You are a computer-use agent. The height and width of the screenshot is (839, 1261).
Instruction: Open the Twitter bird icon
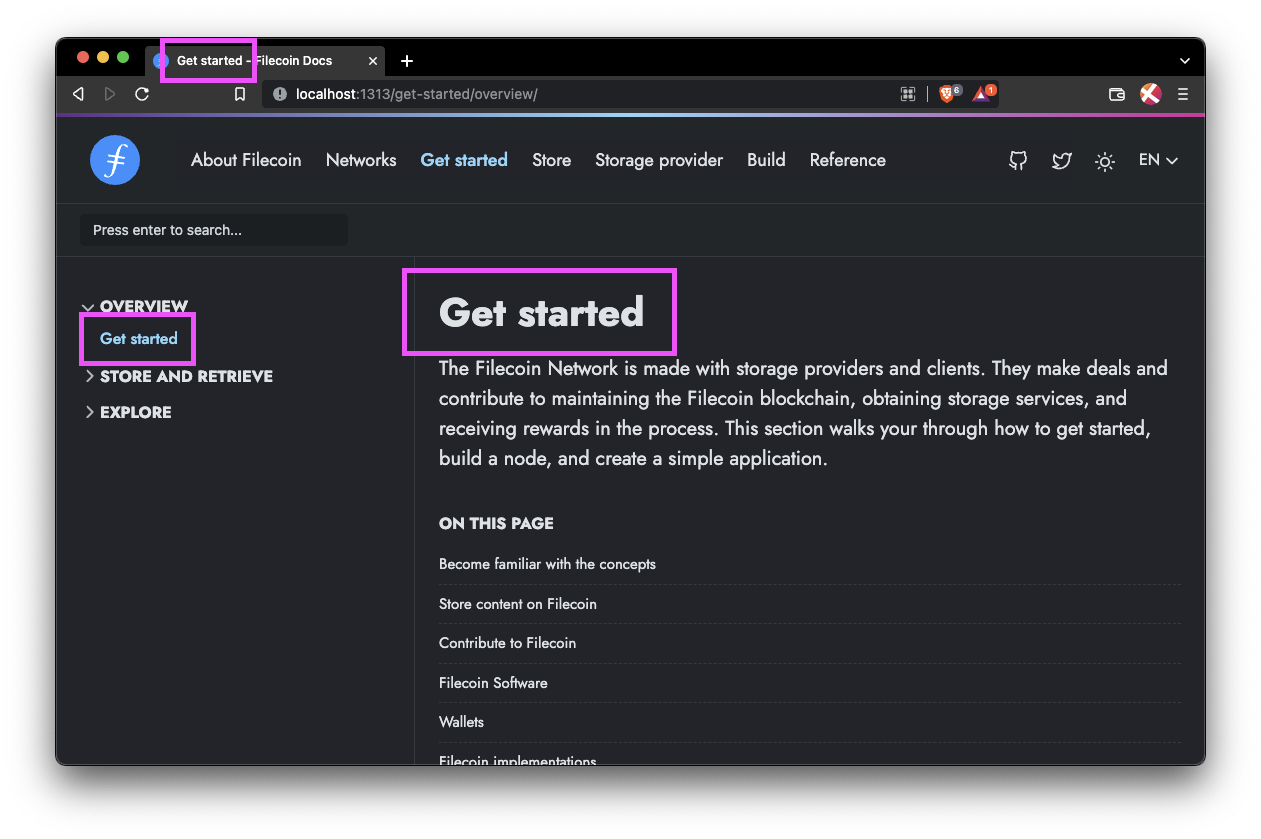pyautogui.click(x=1062, y=160)
